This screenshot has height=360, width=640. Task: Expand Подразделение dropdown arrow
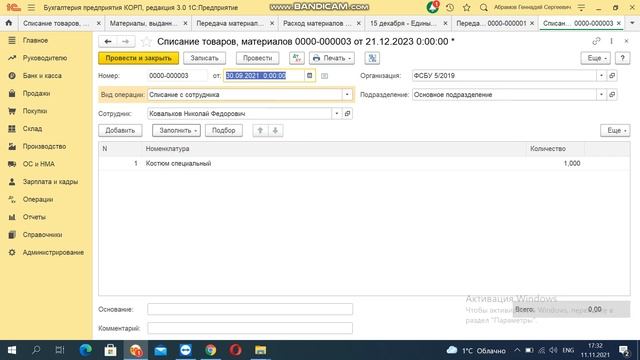[601, 95]
